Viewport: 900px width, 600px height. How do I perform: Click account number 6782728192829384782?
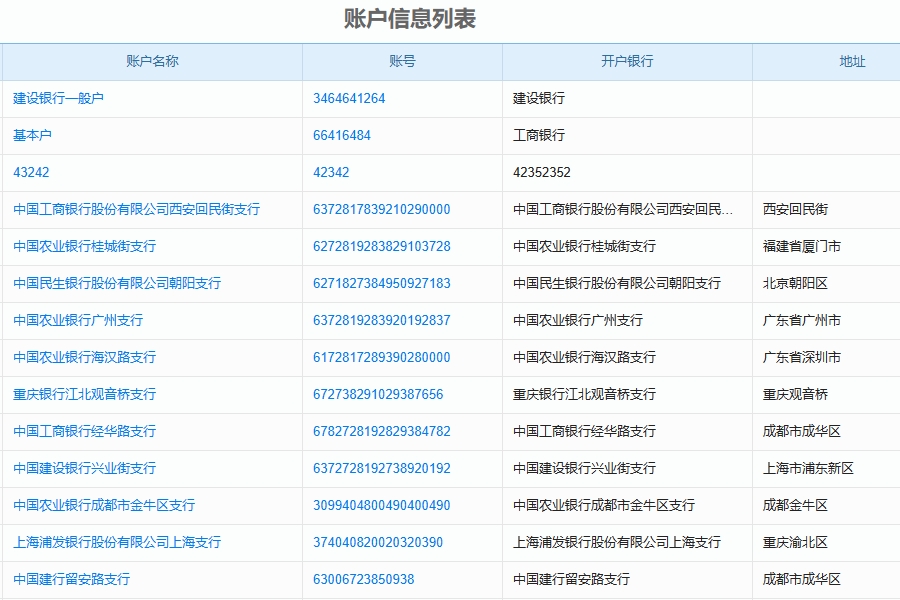point(382,431)
